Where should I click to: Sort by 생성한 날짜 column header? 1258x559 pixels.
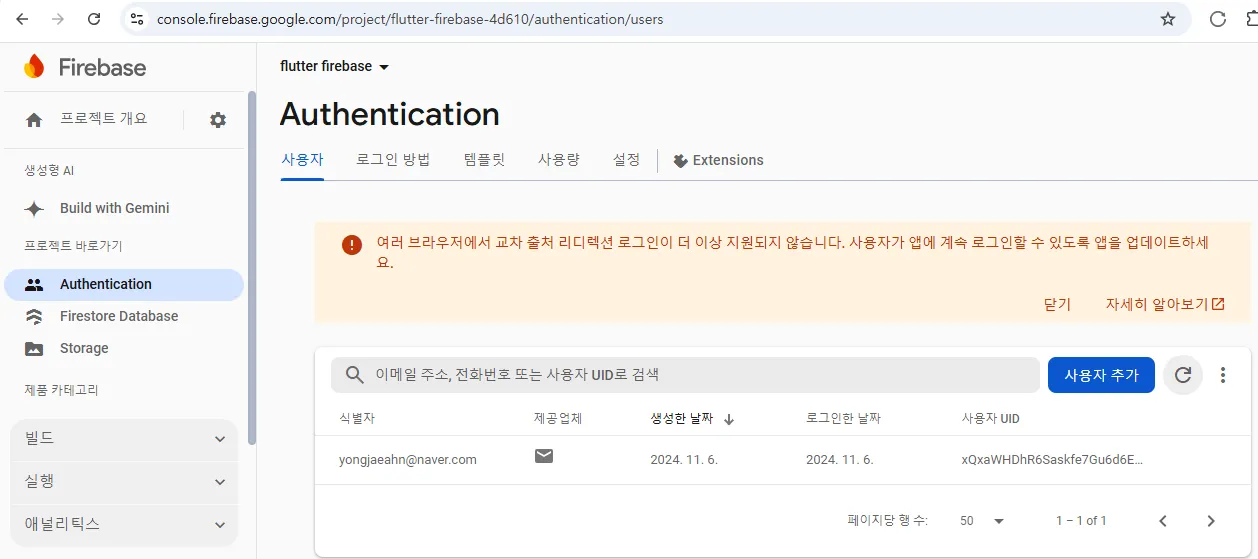point(682,419)
